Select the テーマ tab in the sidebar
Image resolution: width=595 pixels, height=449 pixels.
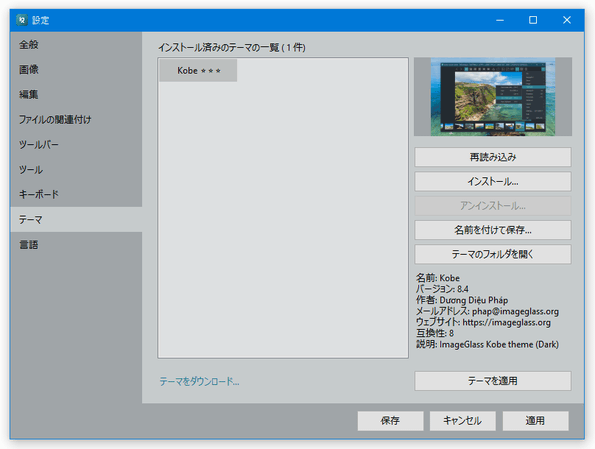click(x=76, y=219)
